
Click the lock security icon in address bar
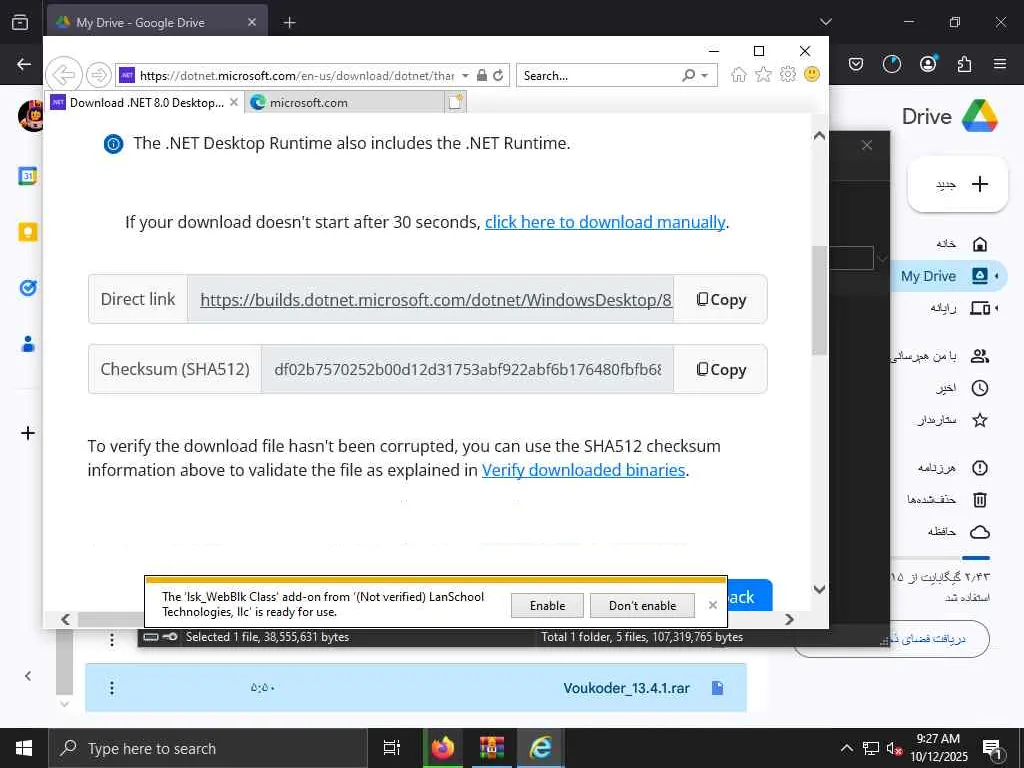[482, 75]
